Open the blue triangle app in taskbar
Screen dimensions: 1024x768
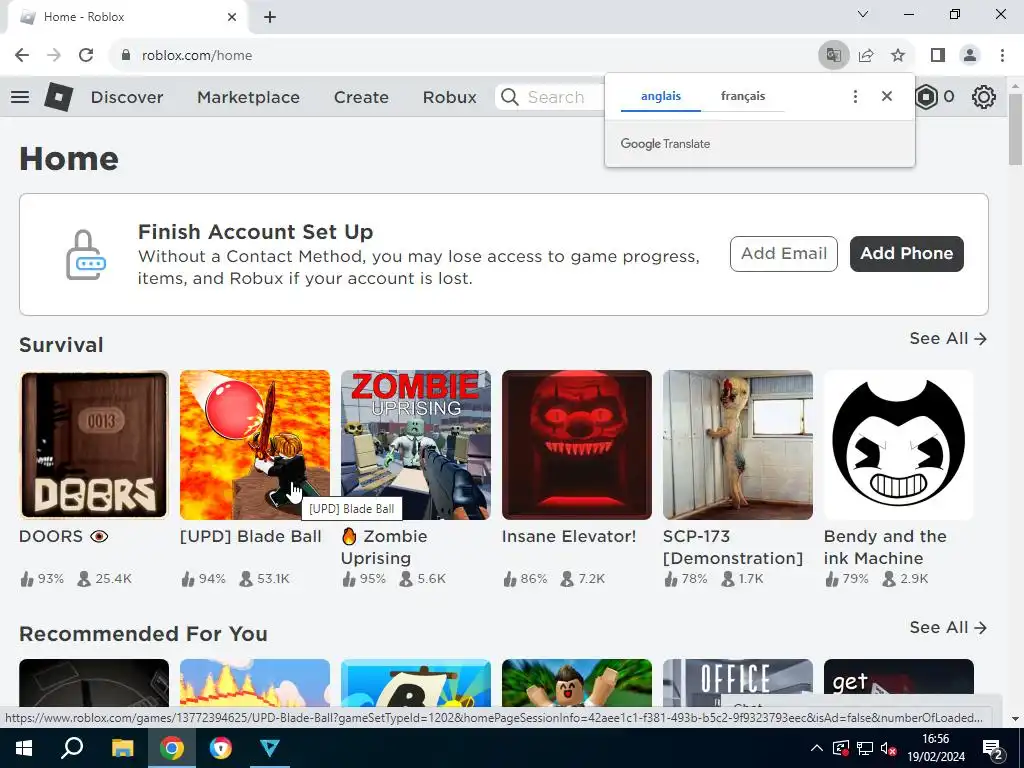point(270,748)
